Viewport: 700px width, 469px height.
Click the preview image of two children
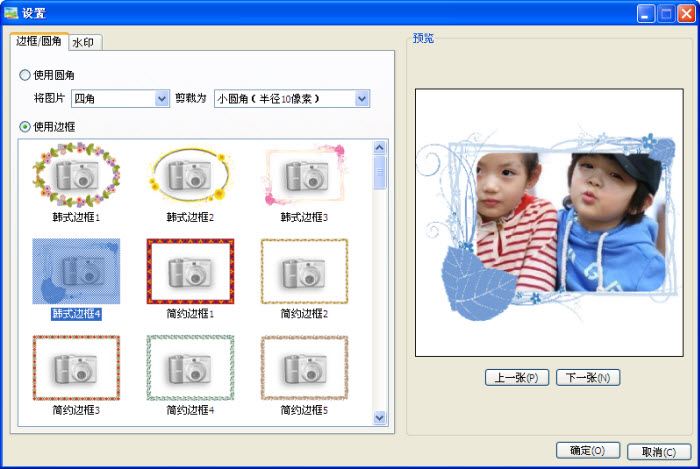click(549, 222)
